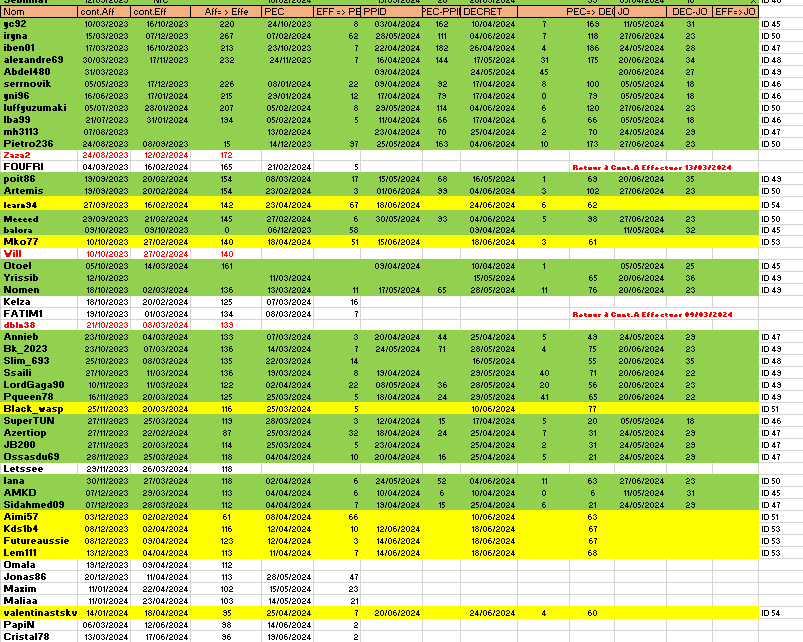
Task: Click the "FATIM1" name cell
Action: coord(39,314)
